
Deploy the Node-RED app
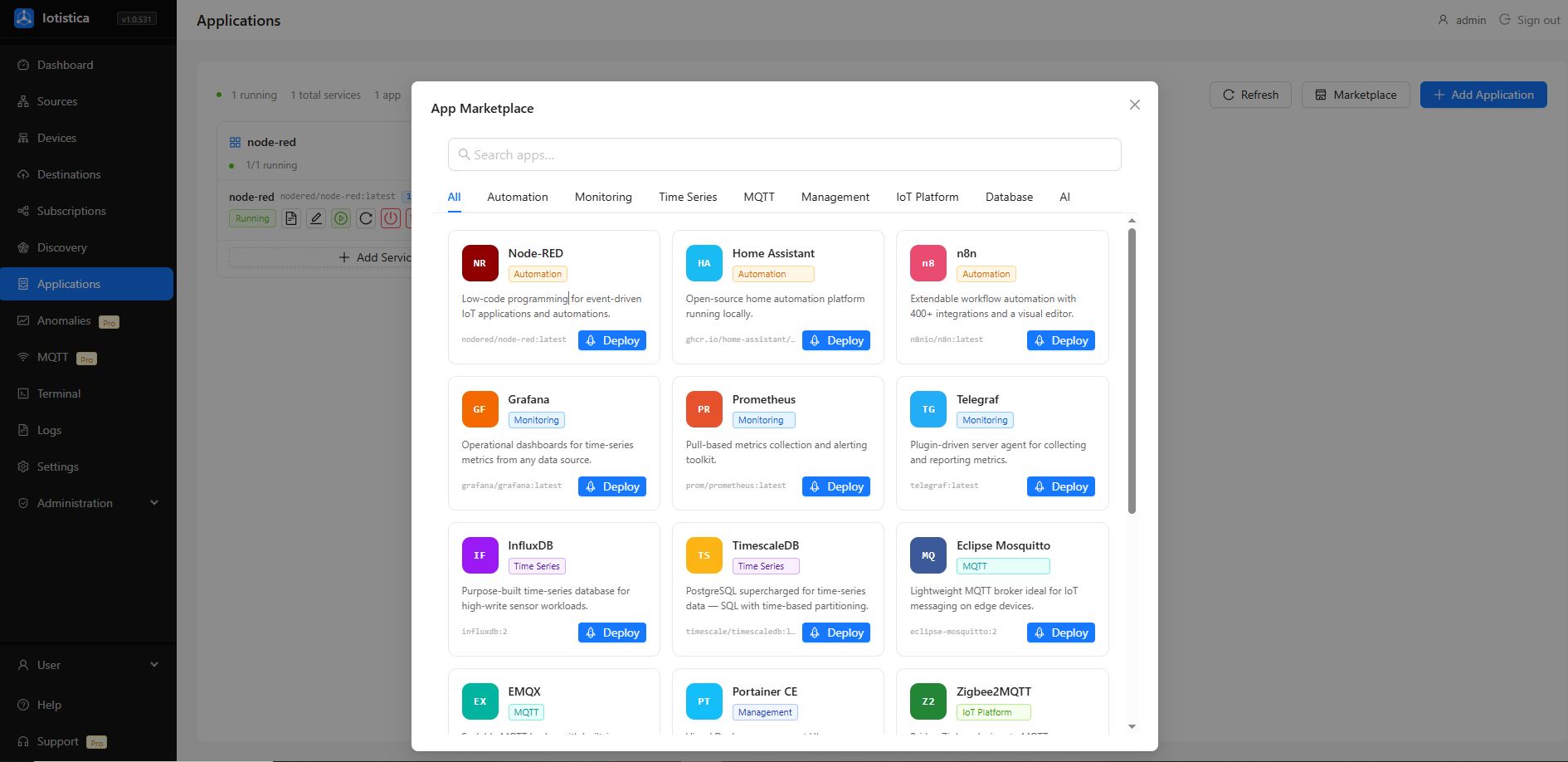point(612,340)
